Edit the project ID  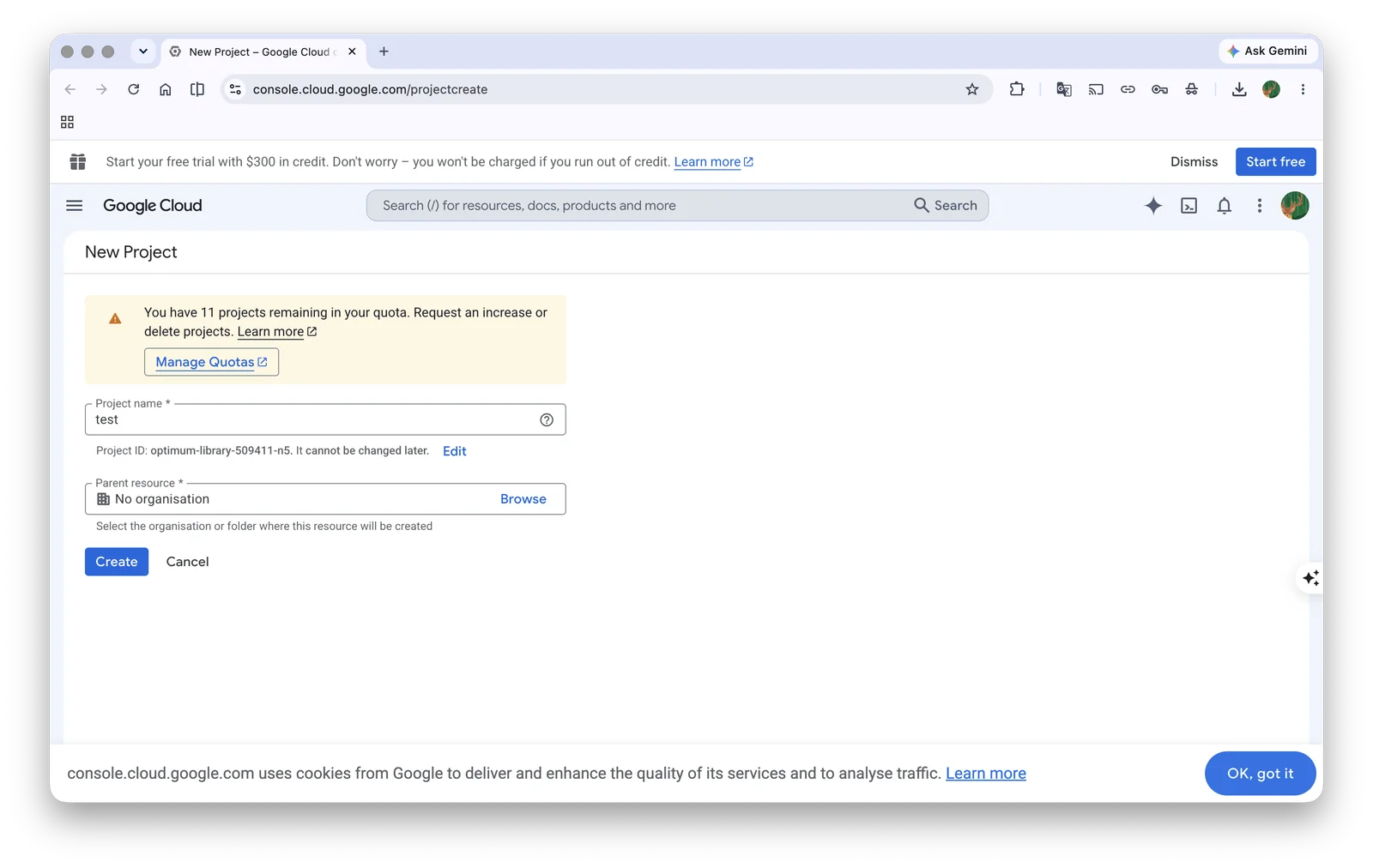click(x=455, y=451)
